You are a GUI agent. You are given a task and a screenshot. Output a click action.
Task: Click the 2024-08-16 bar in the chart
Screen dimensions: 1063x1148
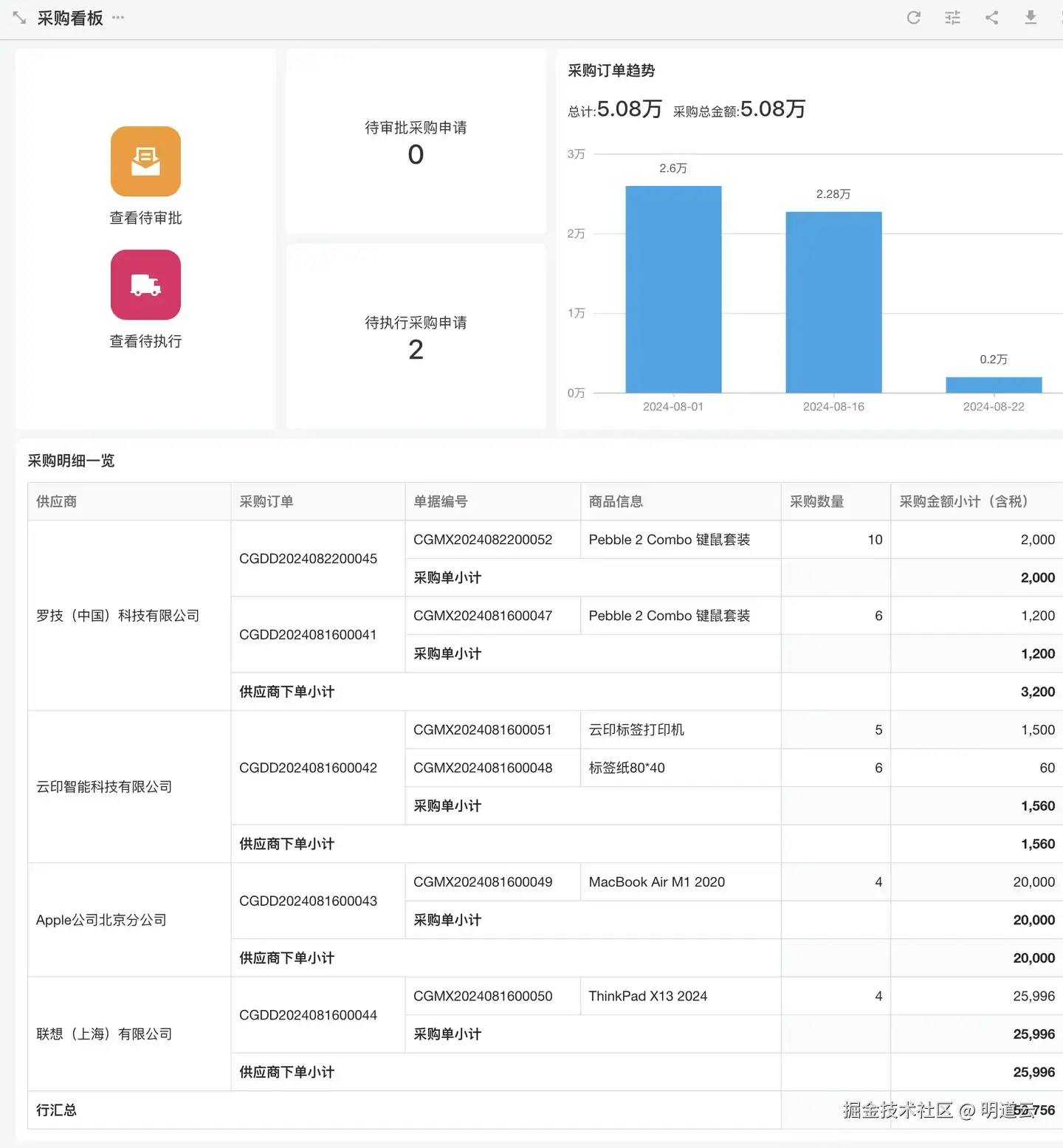[833, 302]
